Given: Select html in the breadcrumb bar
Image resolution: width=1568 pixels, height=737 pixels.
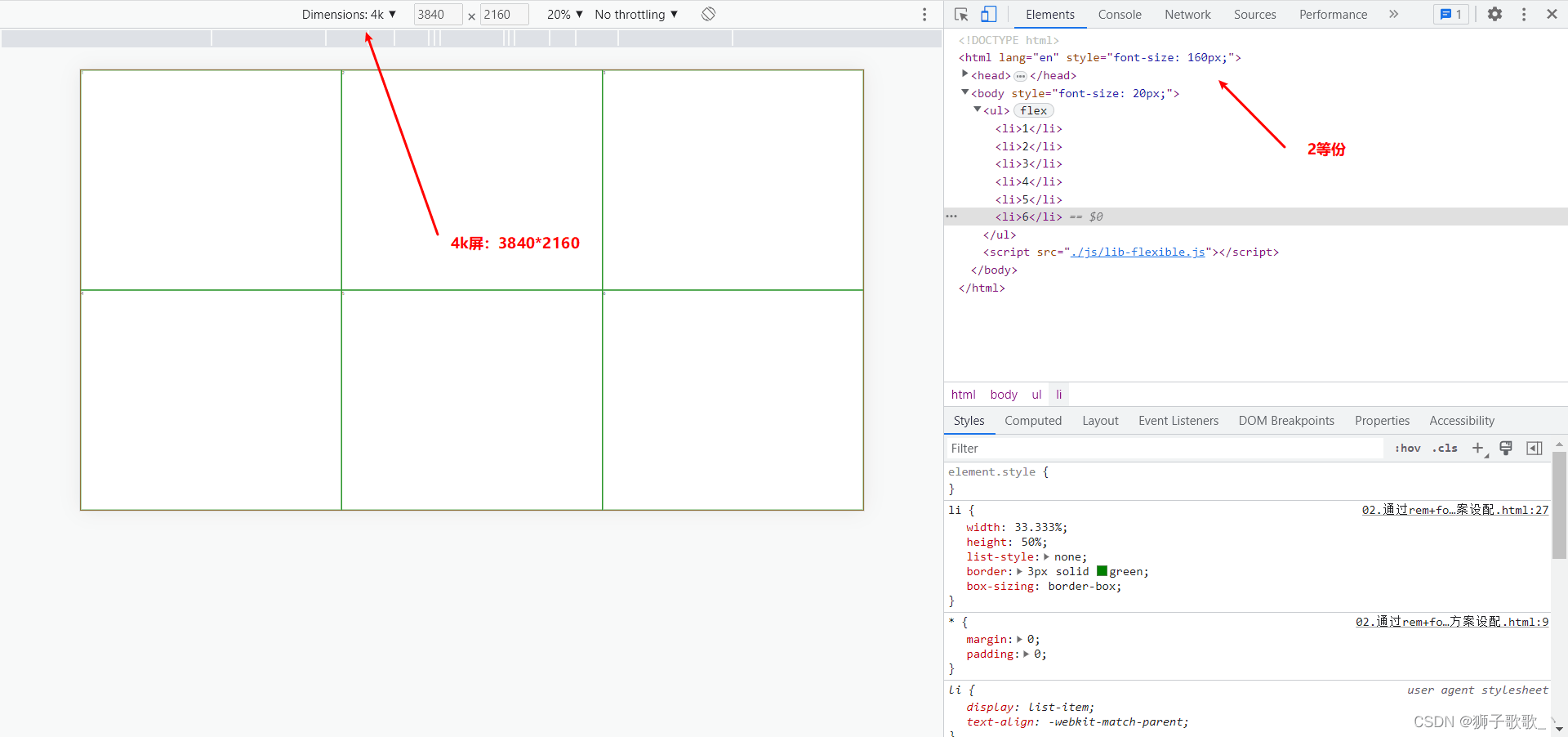Looking at the screenshot, I should pos(964,395).
